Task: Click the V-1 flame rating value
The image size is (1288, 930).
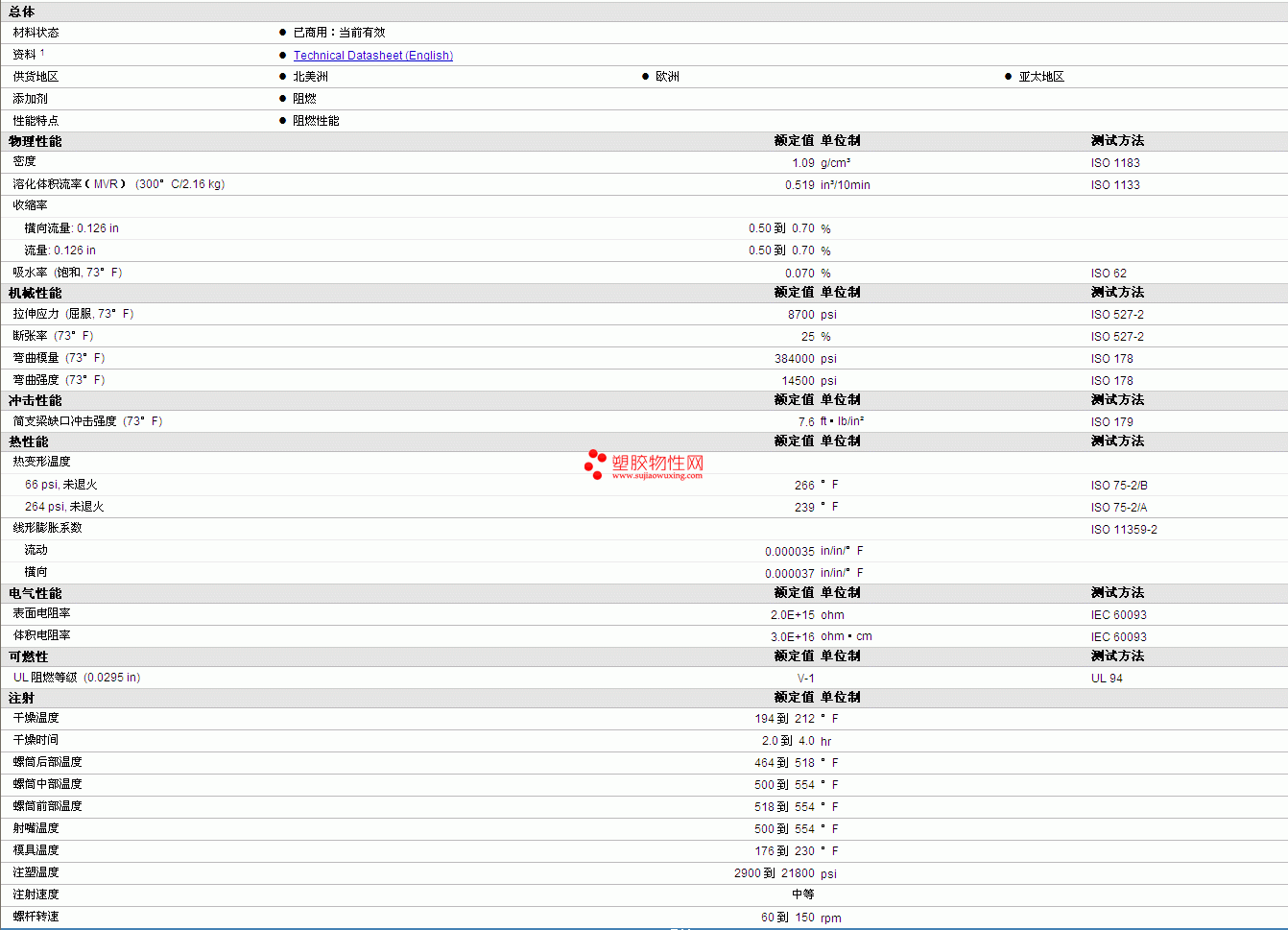Action: (806, 679)
